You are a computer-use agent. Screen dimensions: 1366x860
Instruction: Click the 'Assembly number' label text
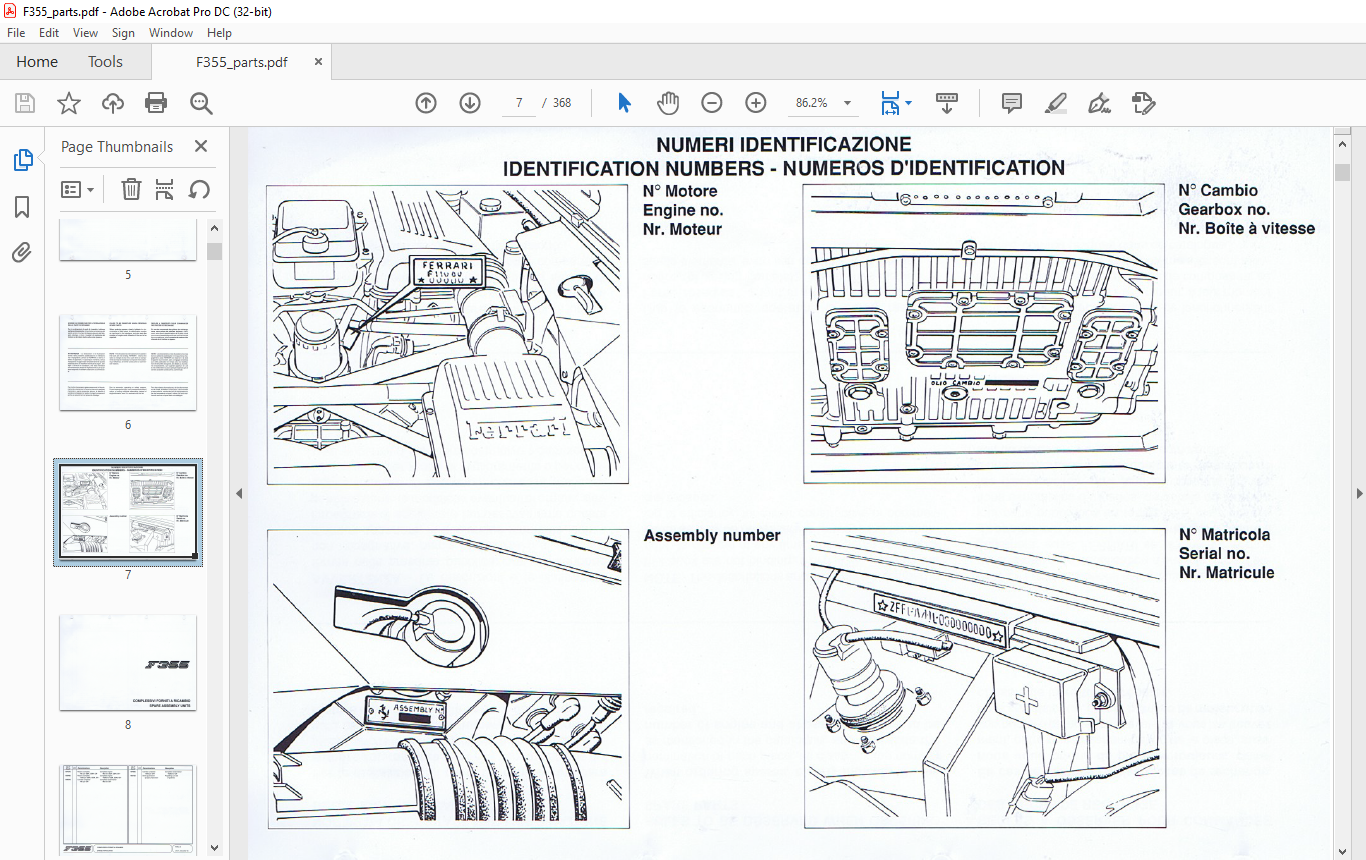click(712, 536)
